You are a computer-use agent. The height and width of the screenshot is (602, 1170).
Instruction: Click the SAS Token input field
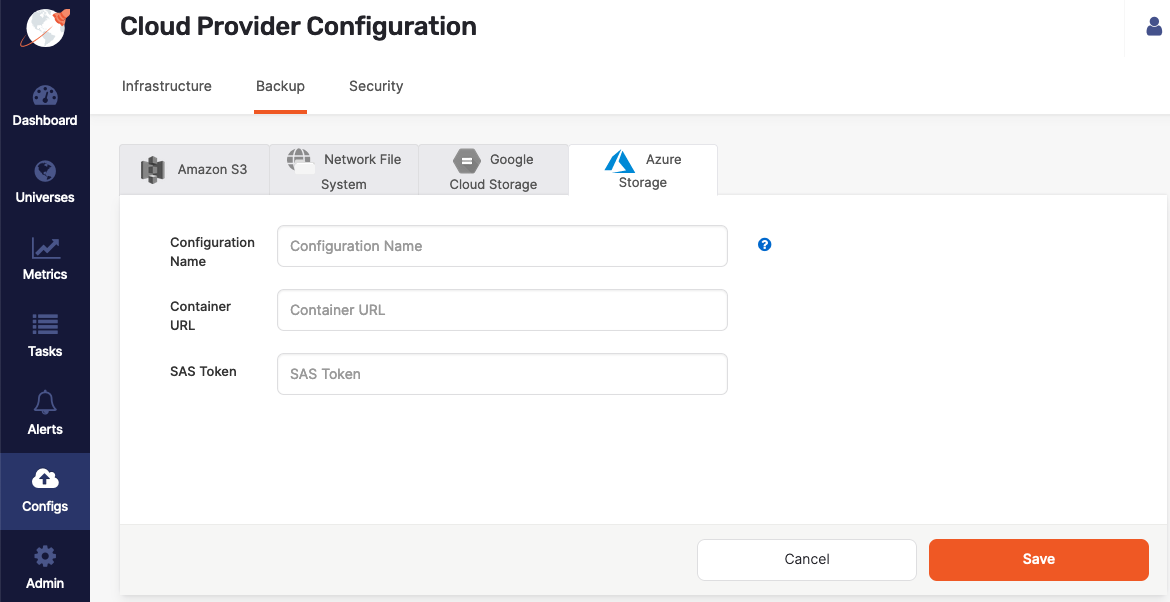click(501, 373)
